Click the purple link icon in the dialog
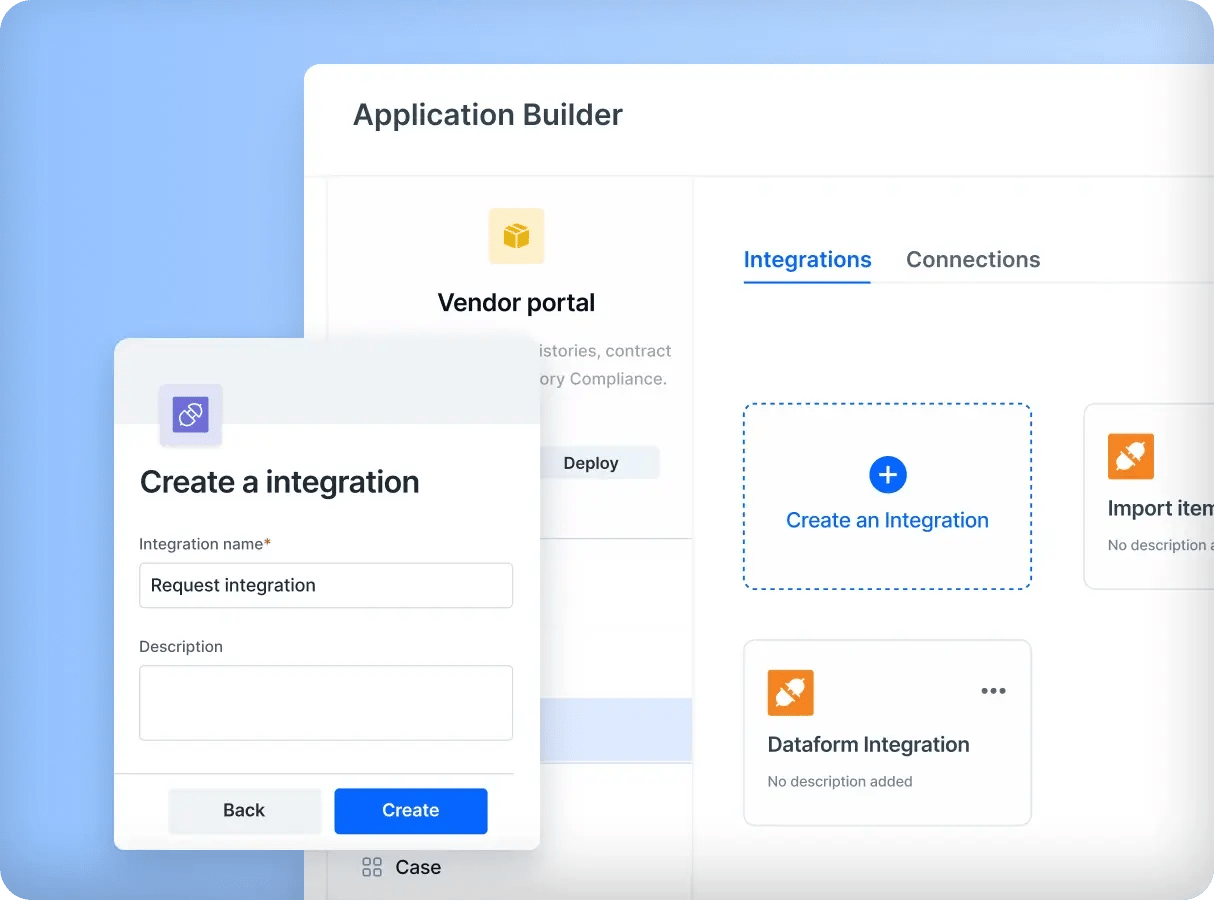 [190, 414]
